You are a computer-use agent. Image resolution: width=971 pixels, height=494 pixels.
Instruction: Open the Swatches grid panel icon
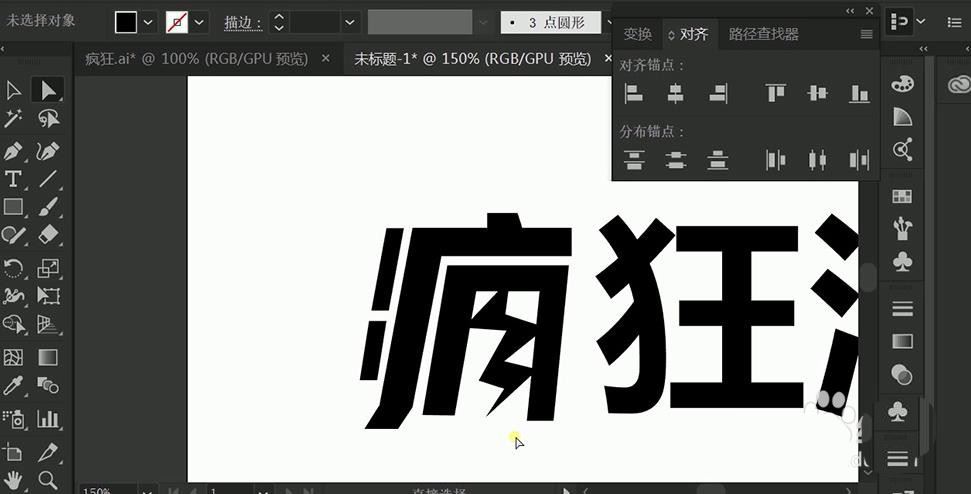tap(902, 197)
